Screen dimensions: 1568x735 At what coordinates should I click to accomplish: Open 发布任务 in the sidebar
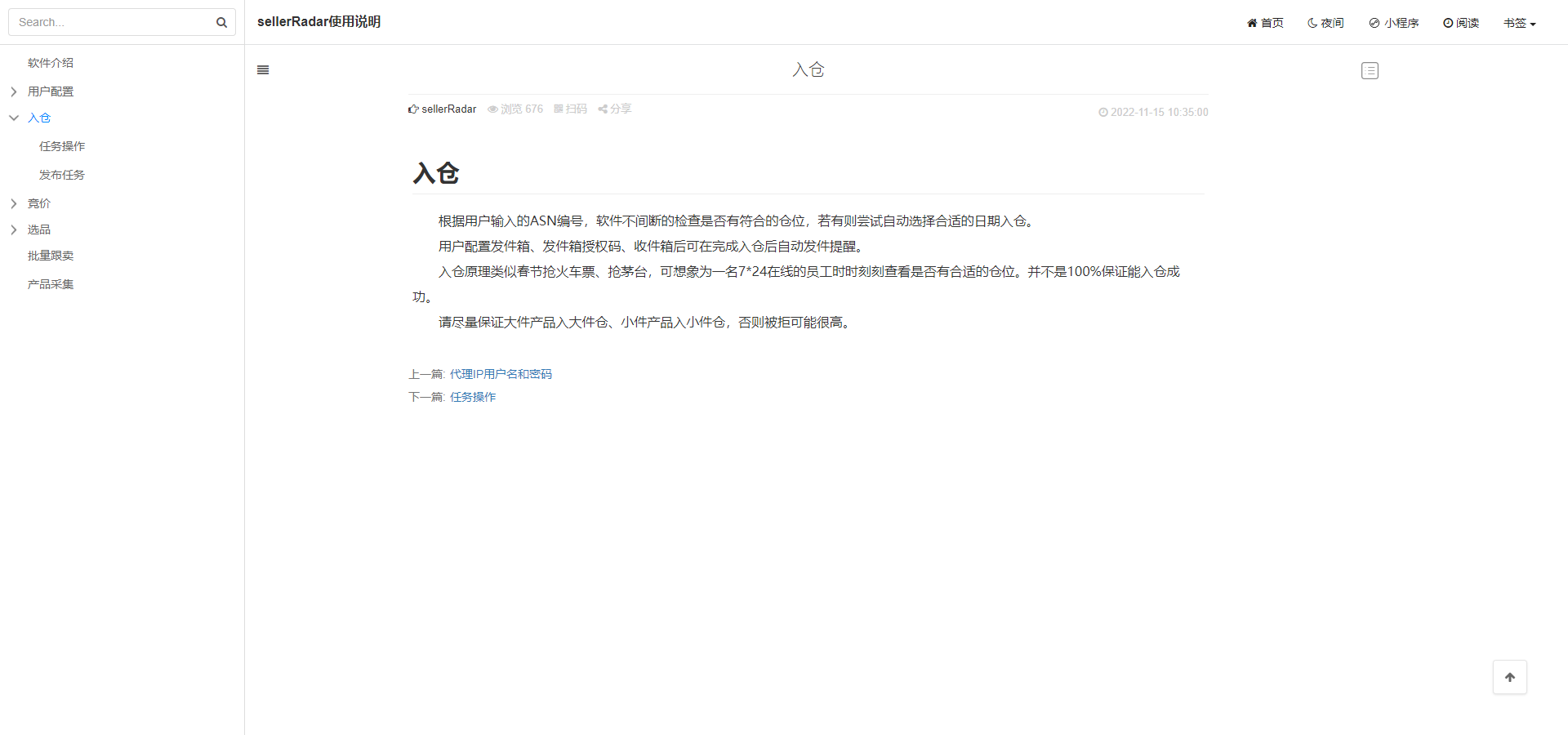pyautogui.click(x=62, y=175)
